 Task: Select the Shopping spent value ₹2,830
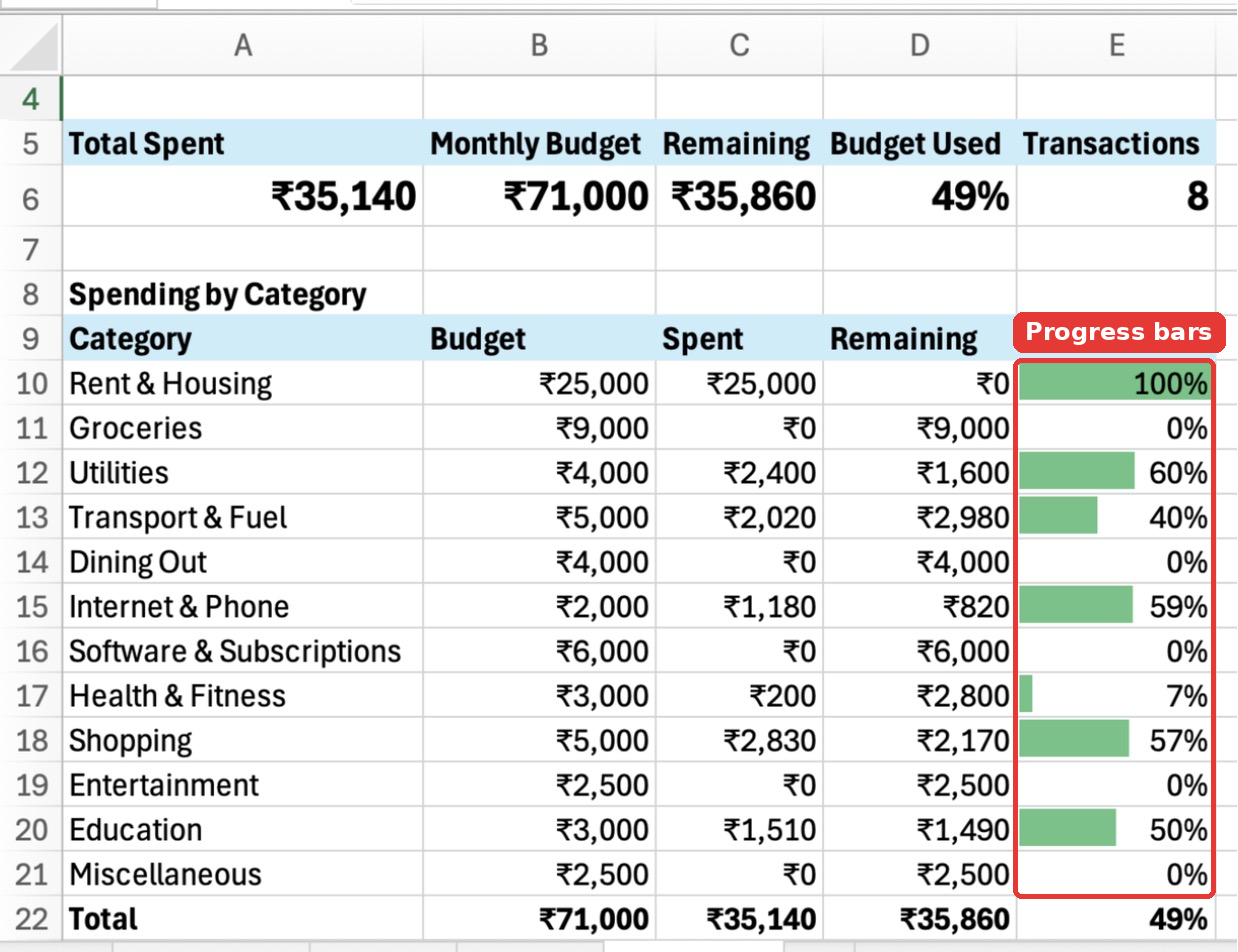point(740,740)
